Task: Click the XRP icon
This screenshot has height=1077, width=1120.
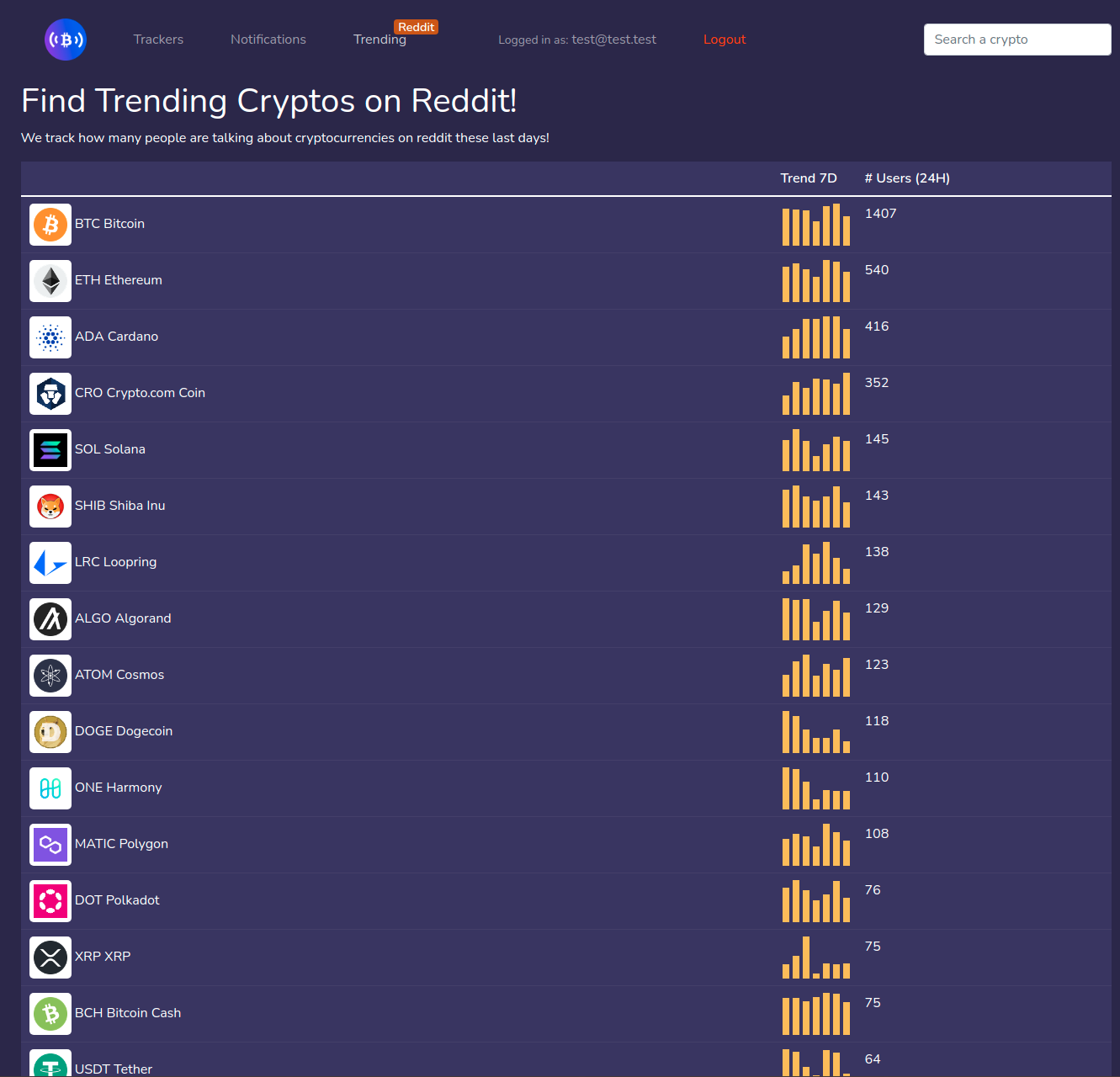Action: tap(50, 957)
